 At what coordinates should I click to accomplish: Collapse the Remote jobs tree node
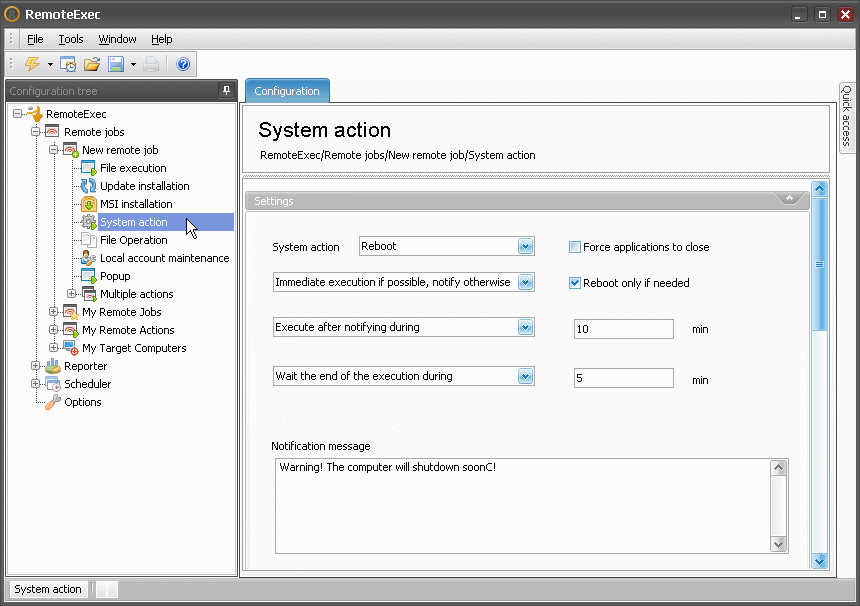tap(36, 132)
